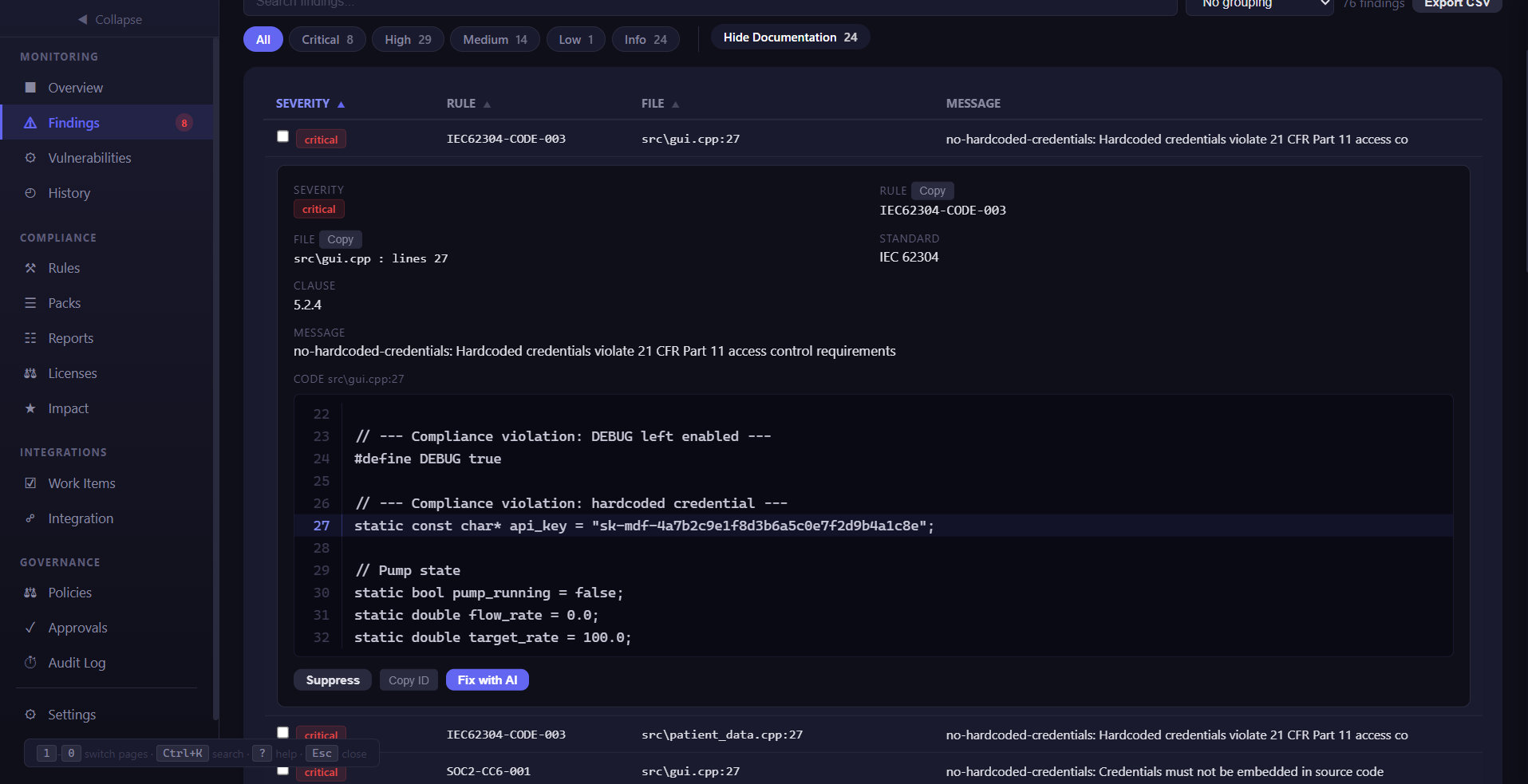Open the Impact star view
The height and width of the screenshot is (784, 1528).
pyautogui.click(x=30, y=408)
